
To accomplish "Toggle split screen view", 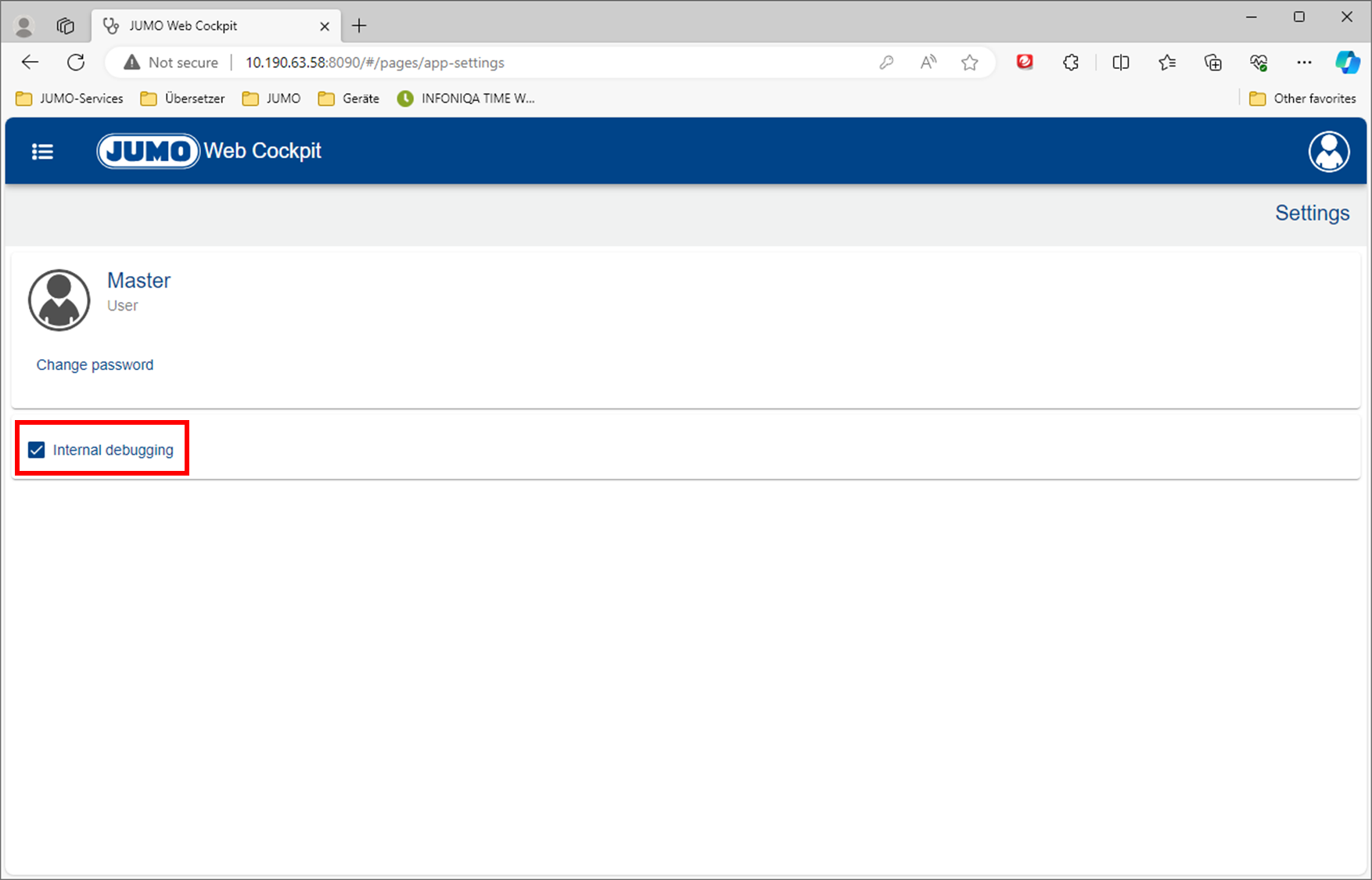I will click(1120, 63).
